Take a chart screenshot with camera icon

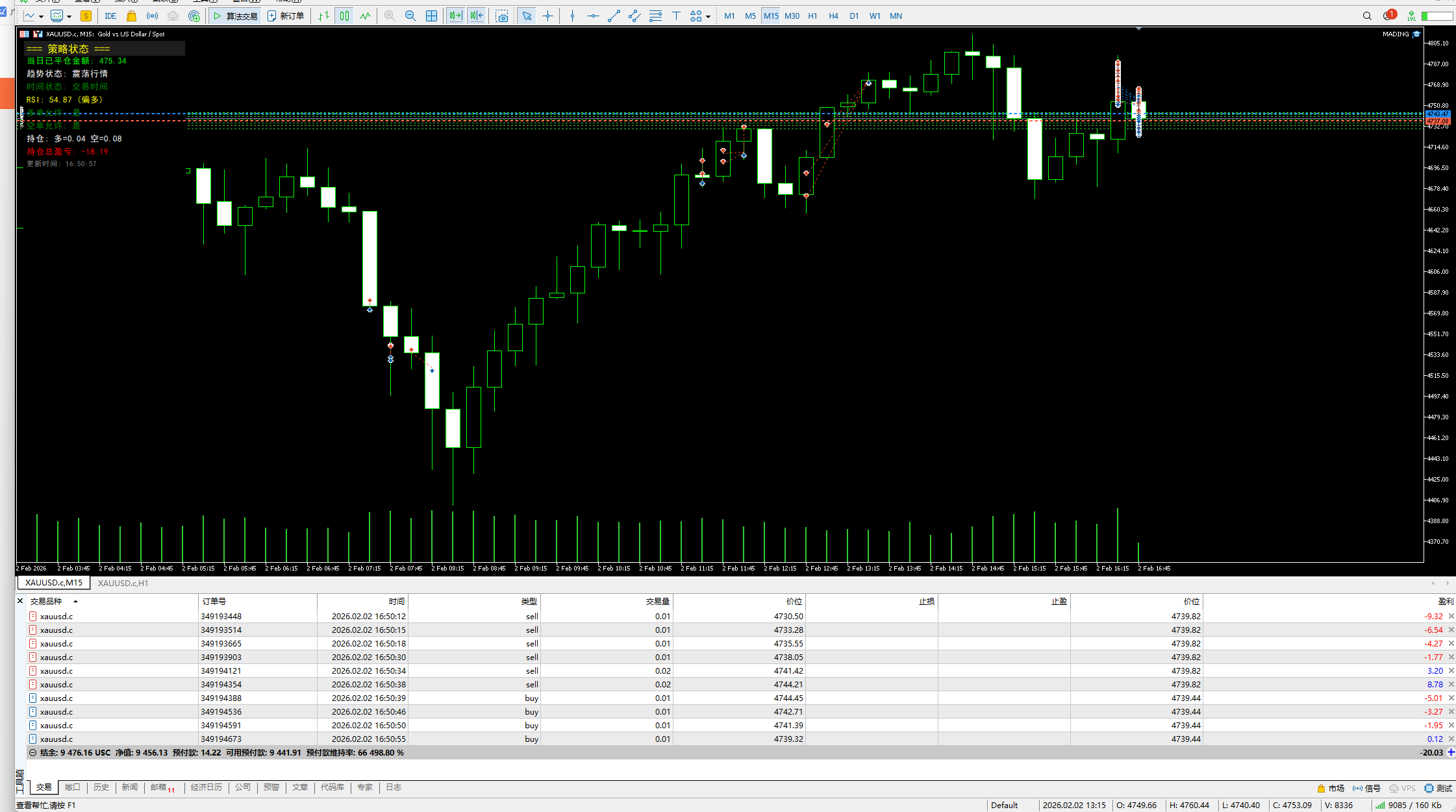click(x=502, y=16)
